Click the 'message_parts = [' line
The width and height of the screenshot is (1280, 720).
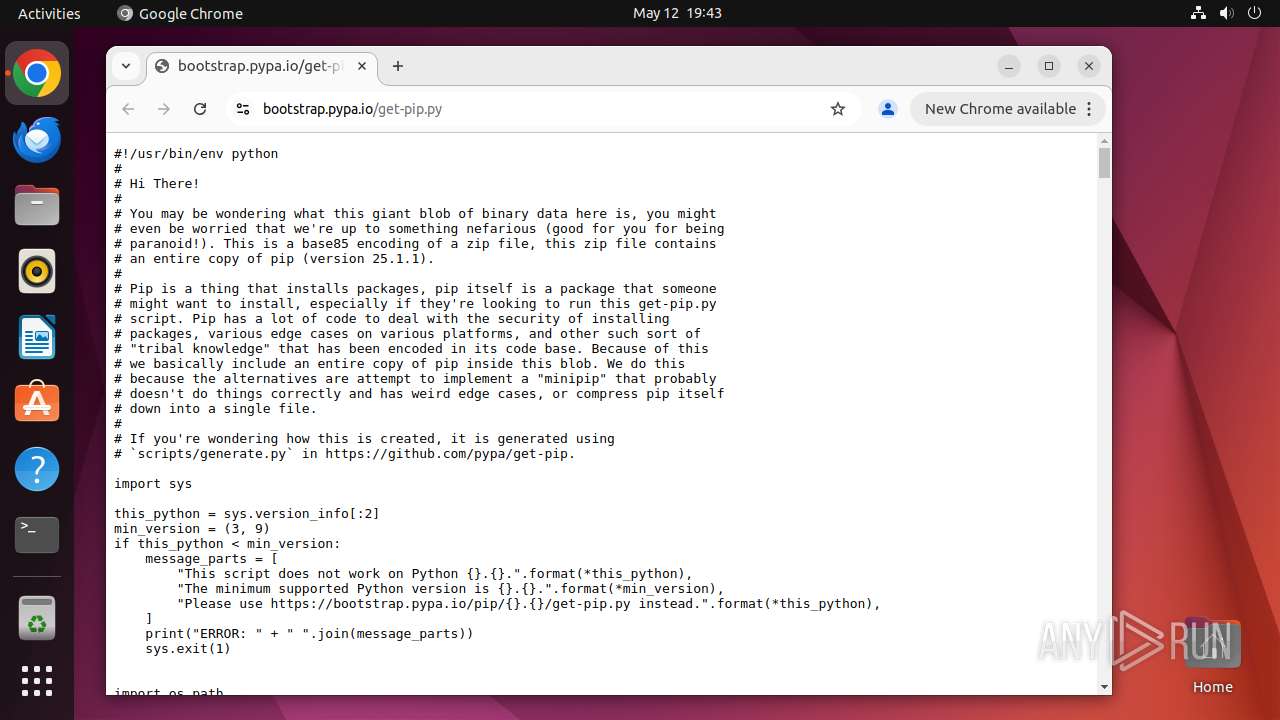tap(212, 559)
